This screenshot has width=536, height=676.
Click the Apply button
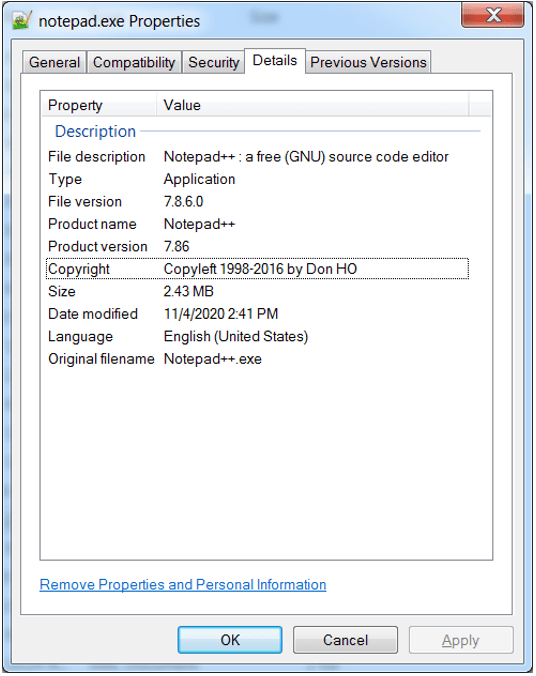tap(461, 640)
